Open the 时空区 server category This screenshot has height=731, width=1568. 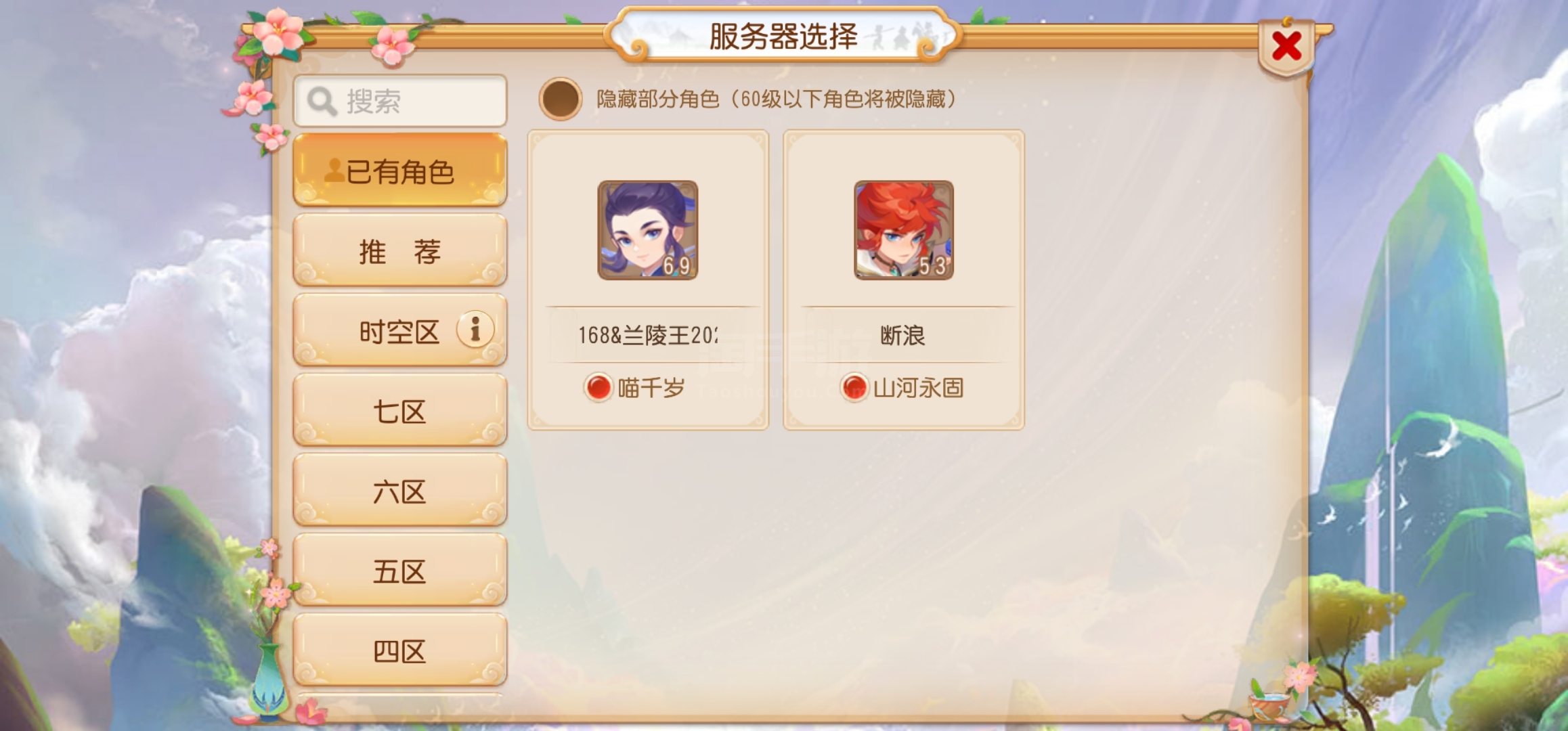[400, 330]
